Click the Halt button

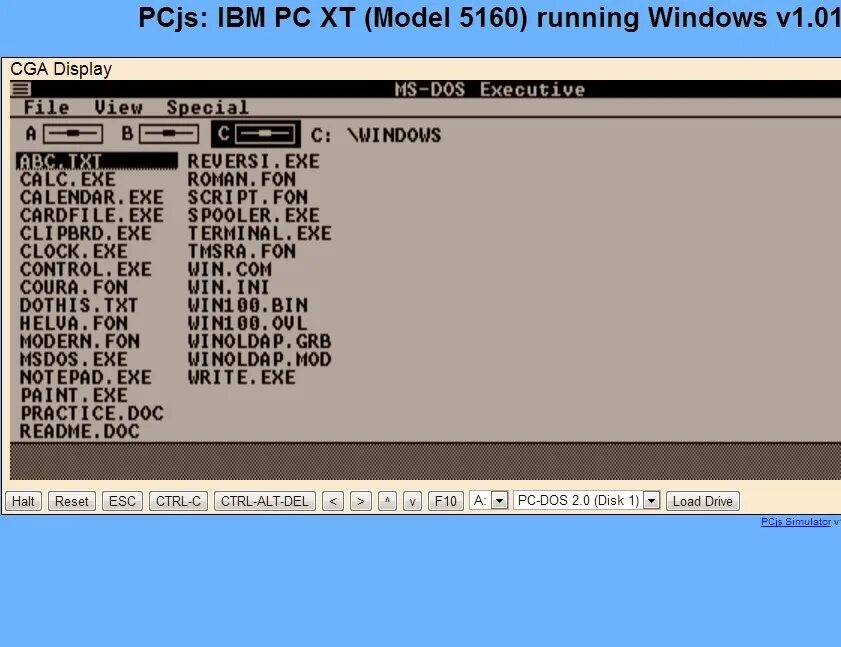(x=24, y=501)
